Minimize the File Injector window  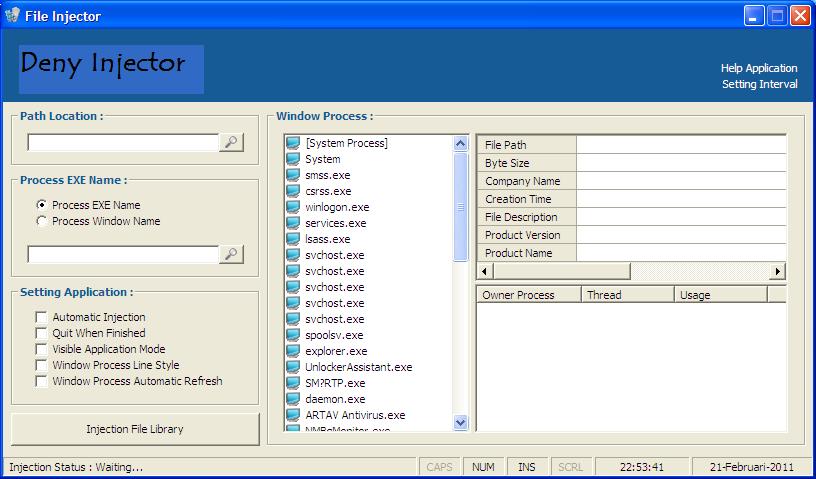tap(754, 16)
